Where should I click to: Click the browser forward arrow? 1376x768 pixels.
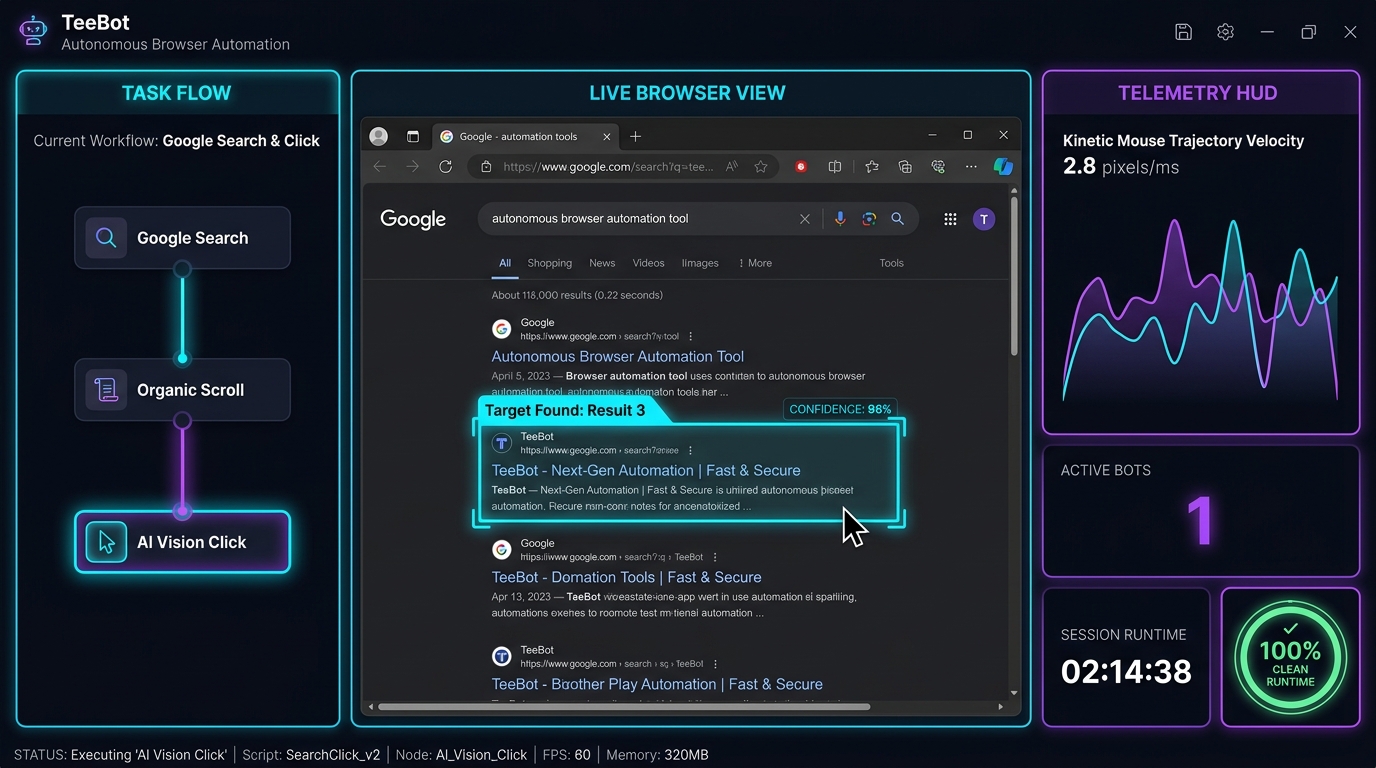coord(413,167)
